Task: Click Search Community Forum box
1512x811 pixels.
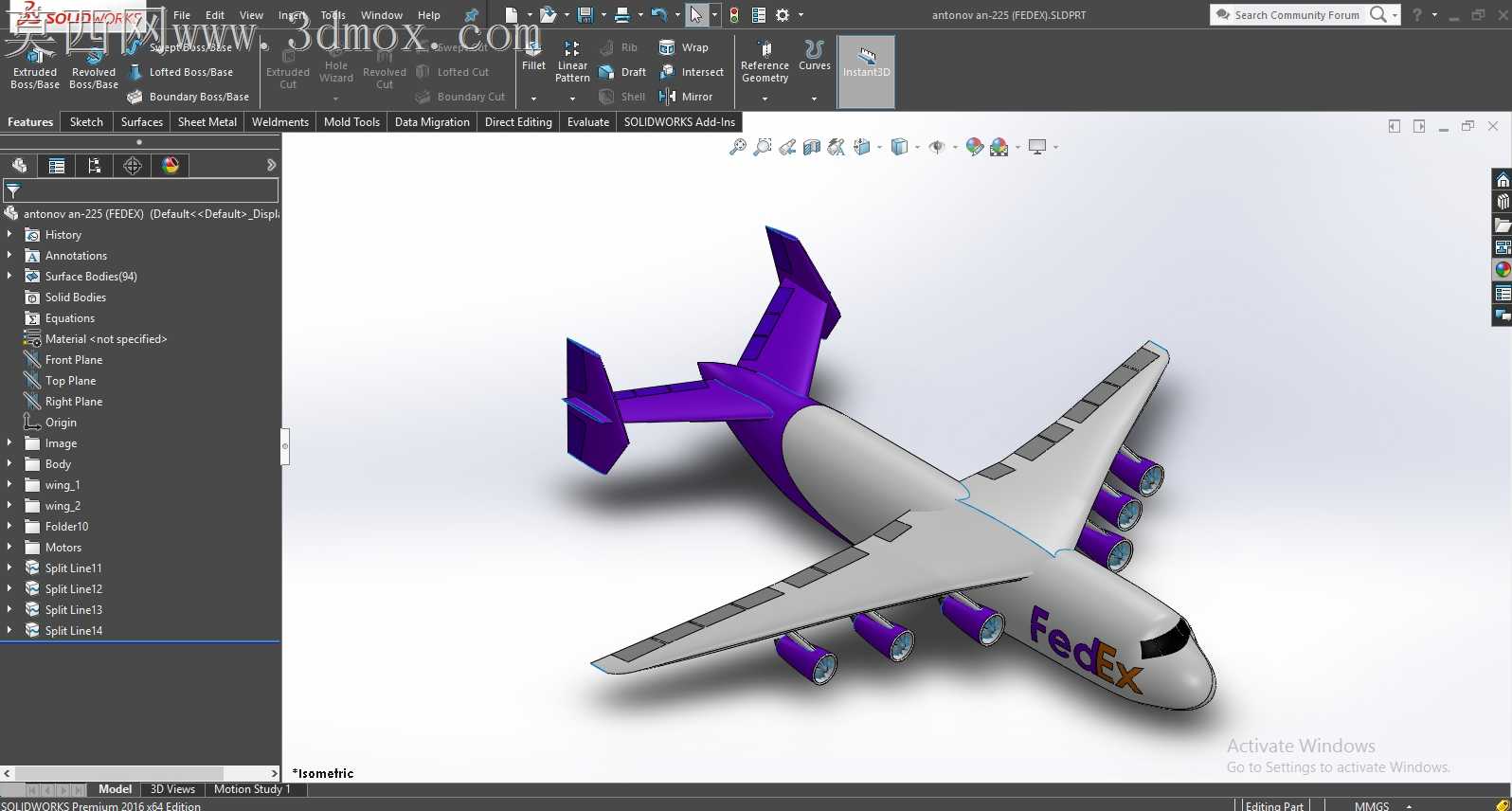Action: (x=1296, y=15)
